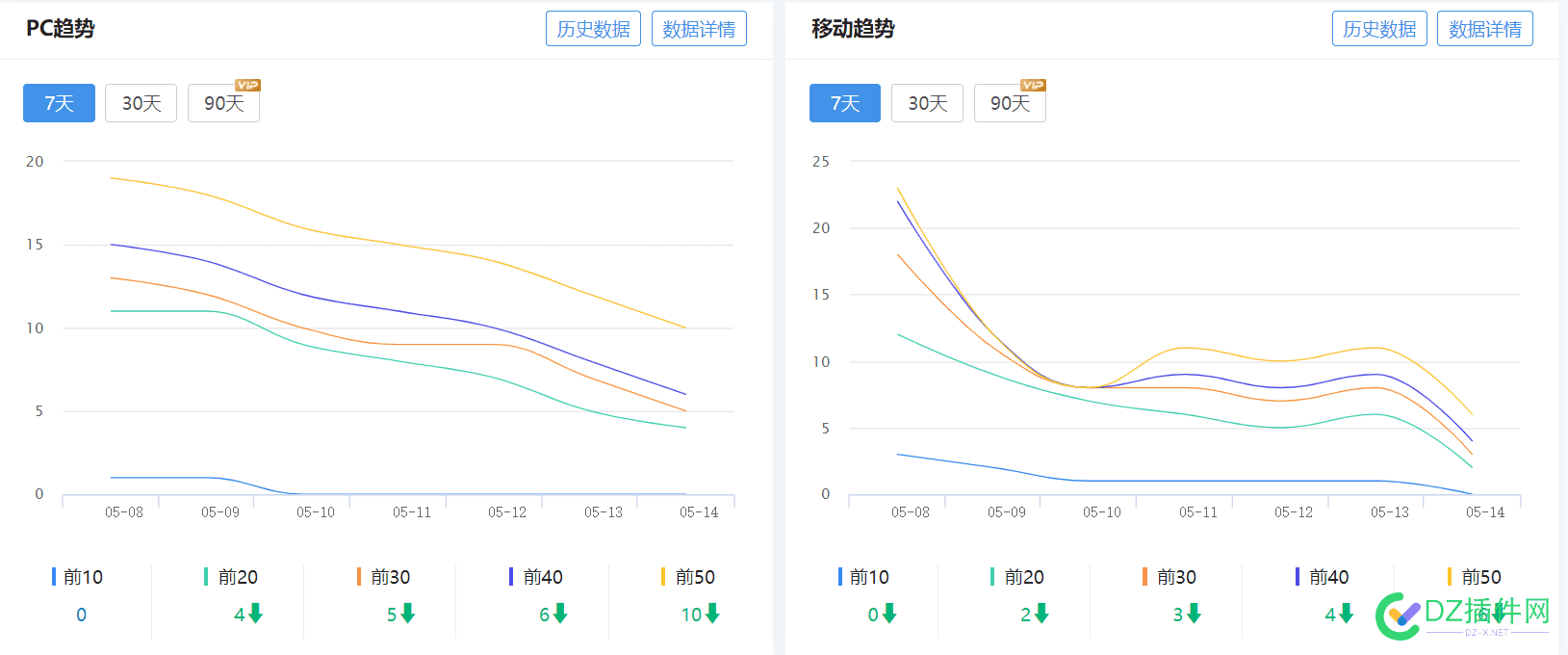This screenshot has width=1568, height=655.
Task: Open 数据详情 in the 移动趋势 panel
Action: [1484, 28]
